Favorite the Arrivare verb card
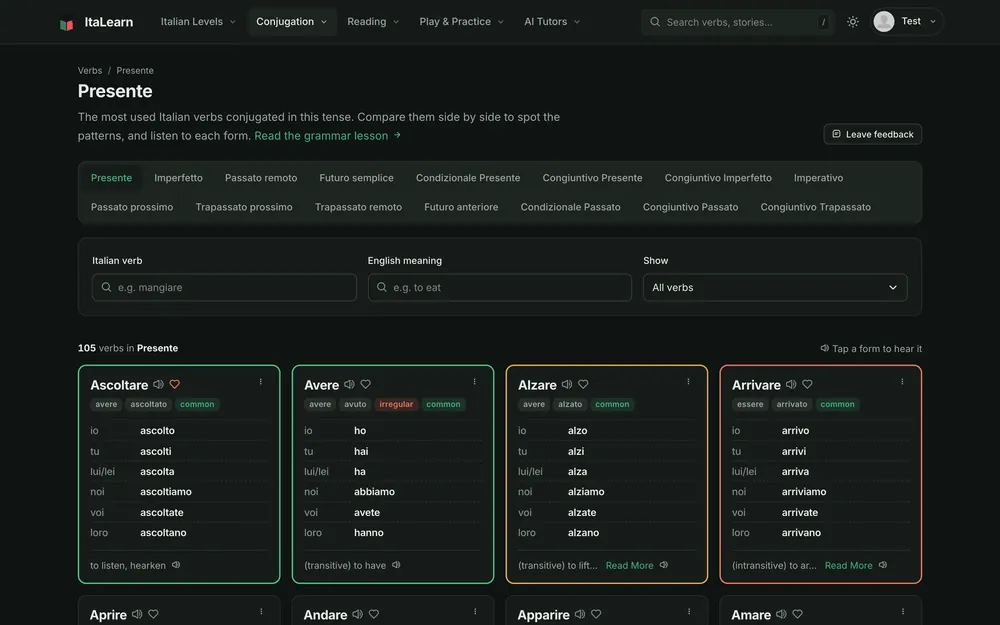 tap(807, 385)
